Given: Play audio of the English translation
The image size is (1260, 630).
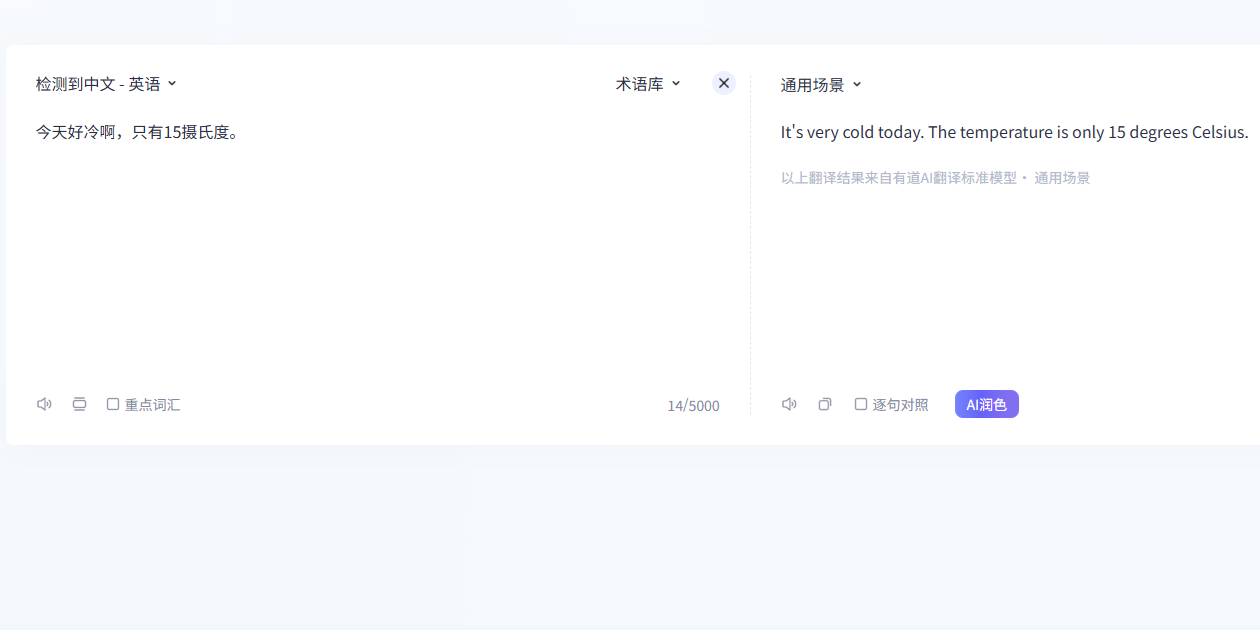Looking at the screenshot, I should click(x=789, y=404).
